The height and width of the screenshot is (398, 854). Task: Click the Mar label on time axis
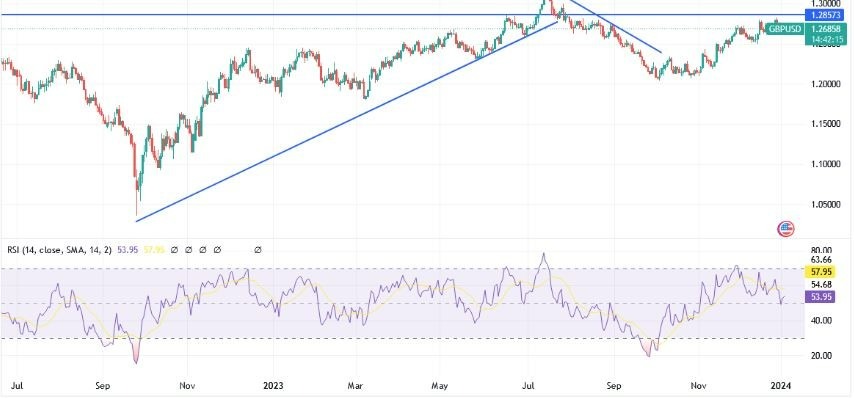pos(356,386)
